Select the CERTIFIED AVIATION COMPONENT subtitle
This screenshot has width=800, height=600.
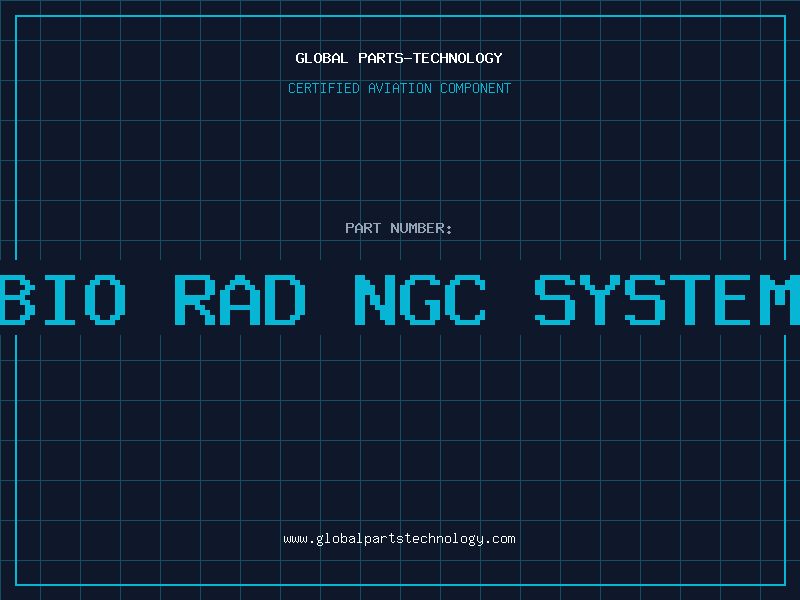[x=399, y=88]
